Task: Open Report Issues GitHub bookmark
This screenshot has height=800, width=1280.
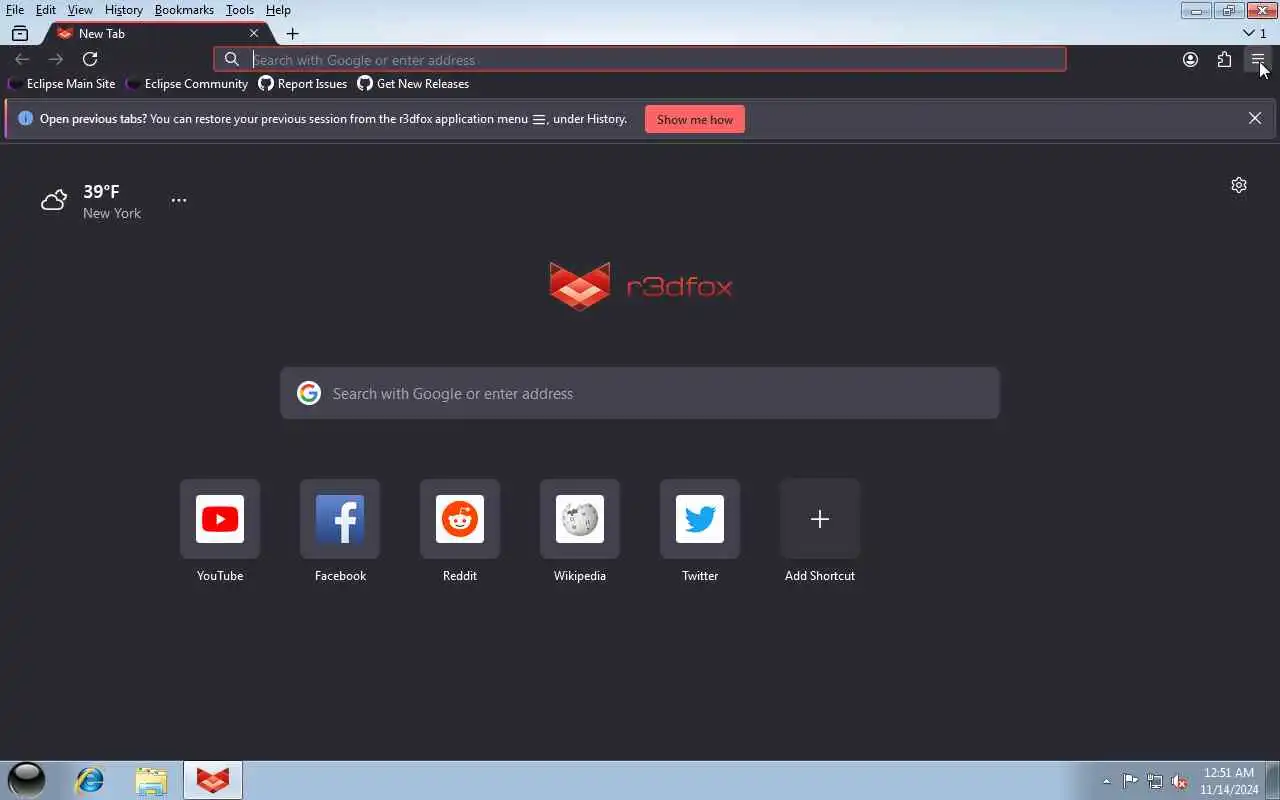Action: [303, 84]
